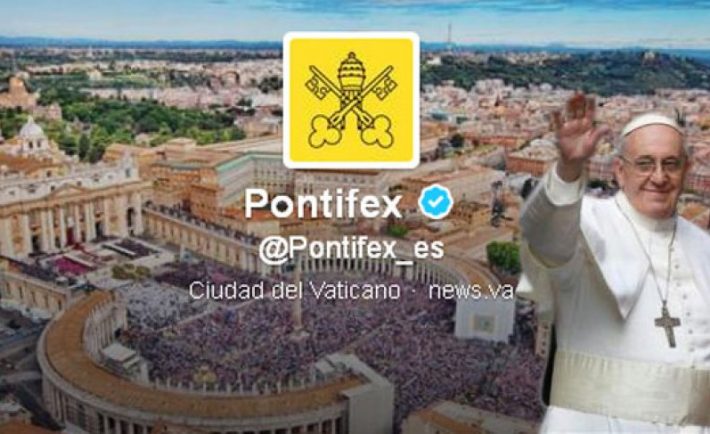Click the blue sky strip in header photo
This screenshot has width=710, height=434.
coord(355,16)
